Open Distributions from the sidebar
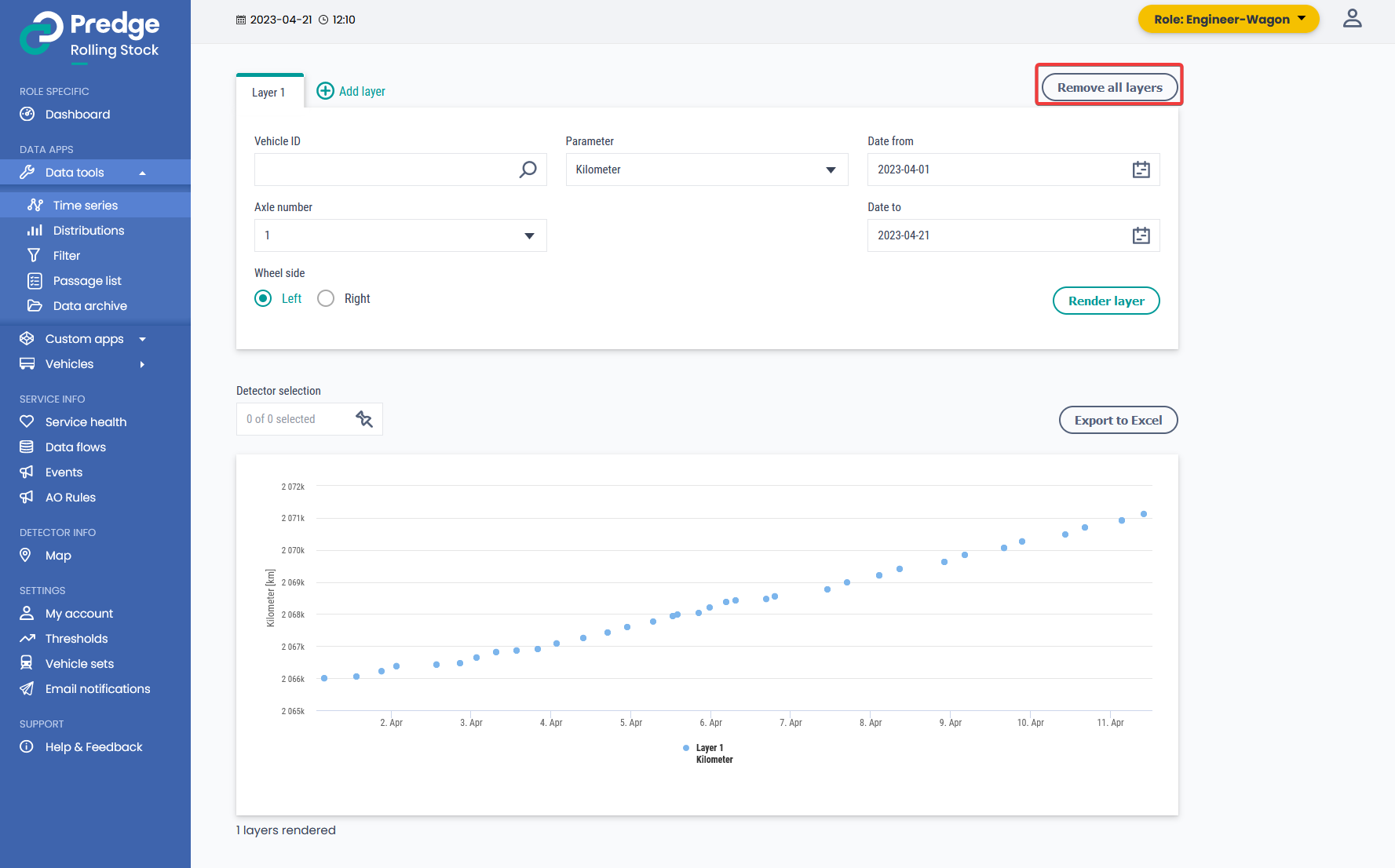The height and width of the screenshot is (868, 1395). [89, 231]
